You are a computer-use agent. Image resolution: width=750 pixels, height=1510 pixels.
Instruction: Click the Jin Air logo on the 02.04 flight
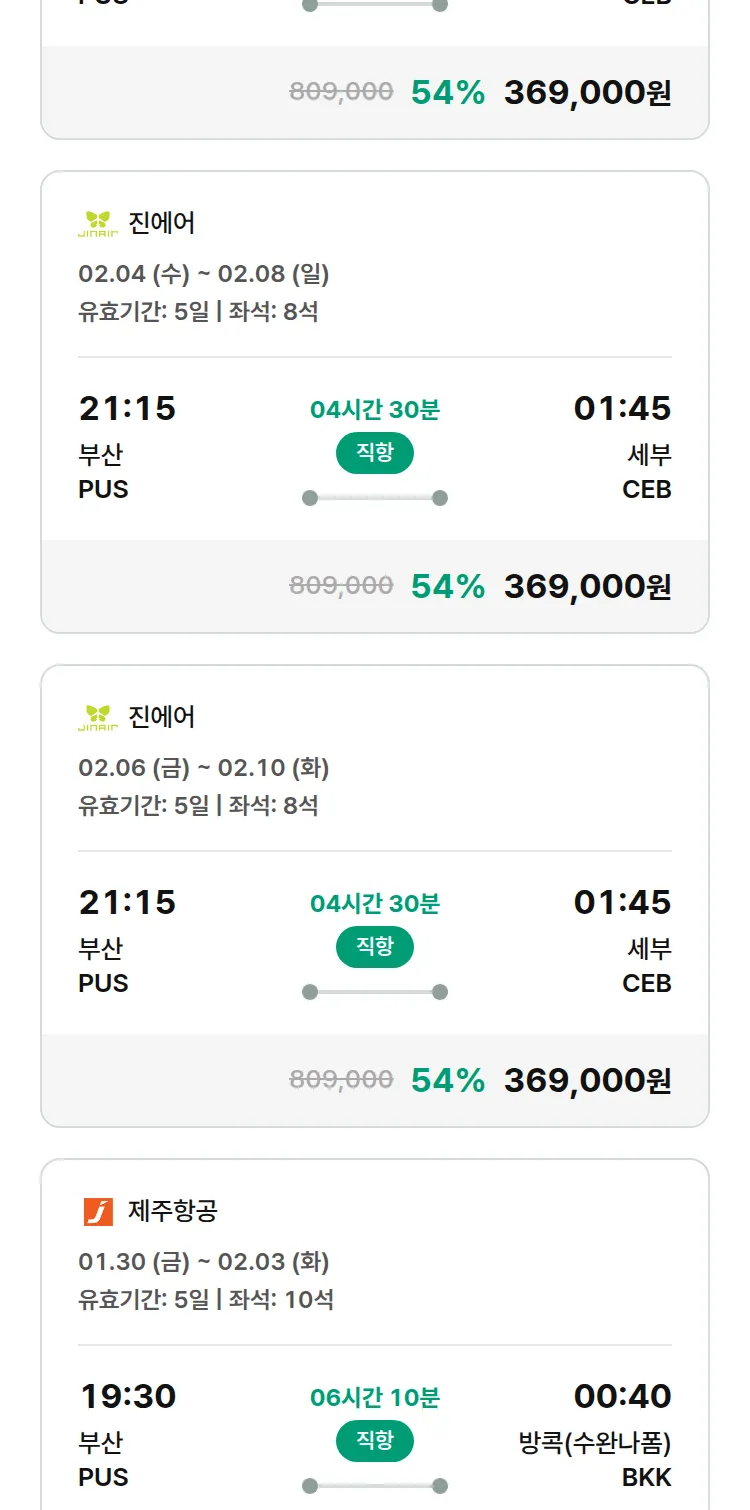coord(98,223)
